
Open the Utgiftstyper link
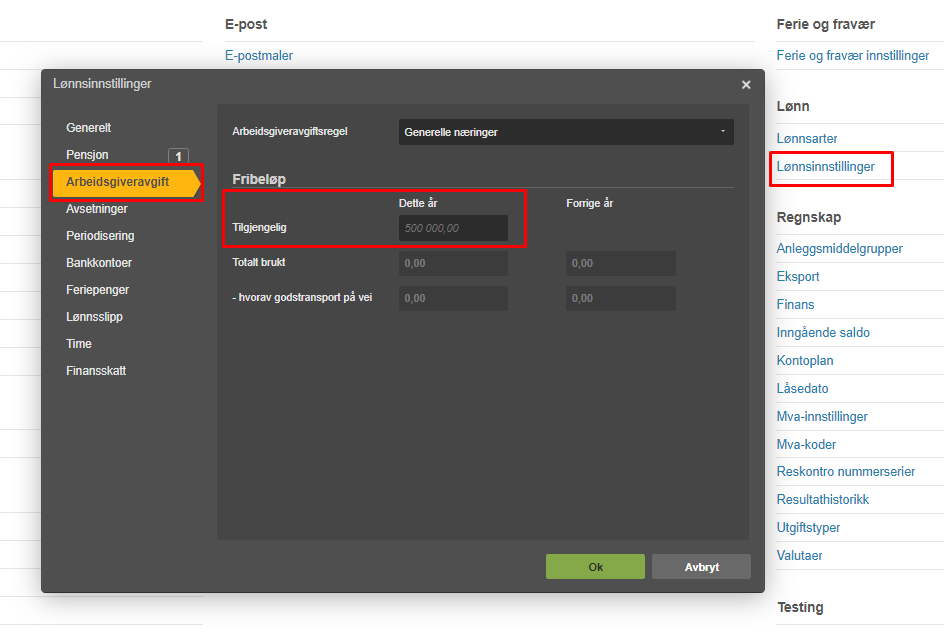pos(808,528)
